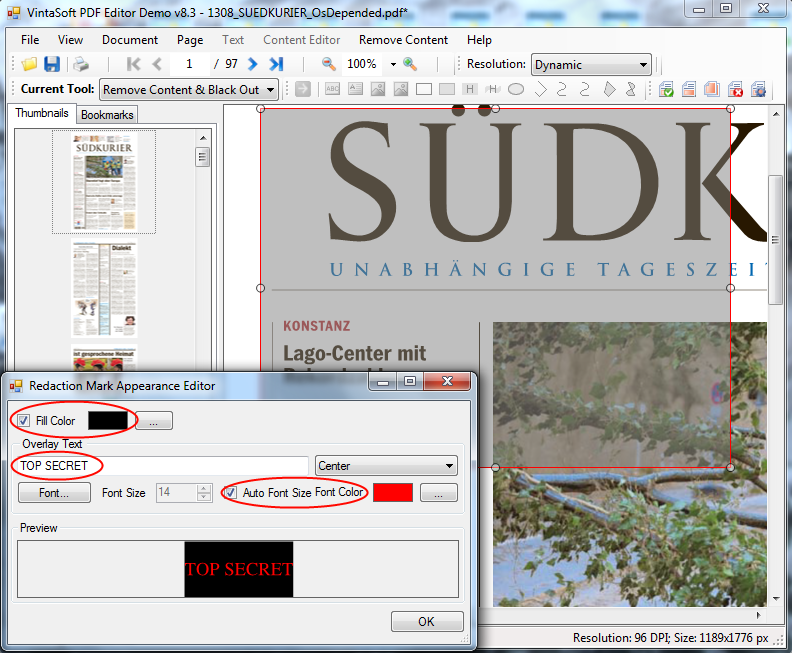Click the font color browse button
Image resolution: width=792 pixels, height=653 pixels.
(439, 492)
